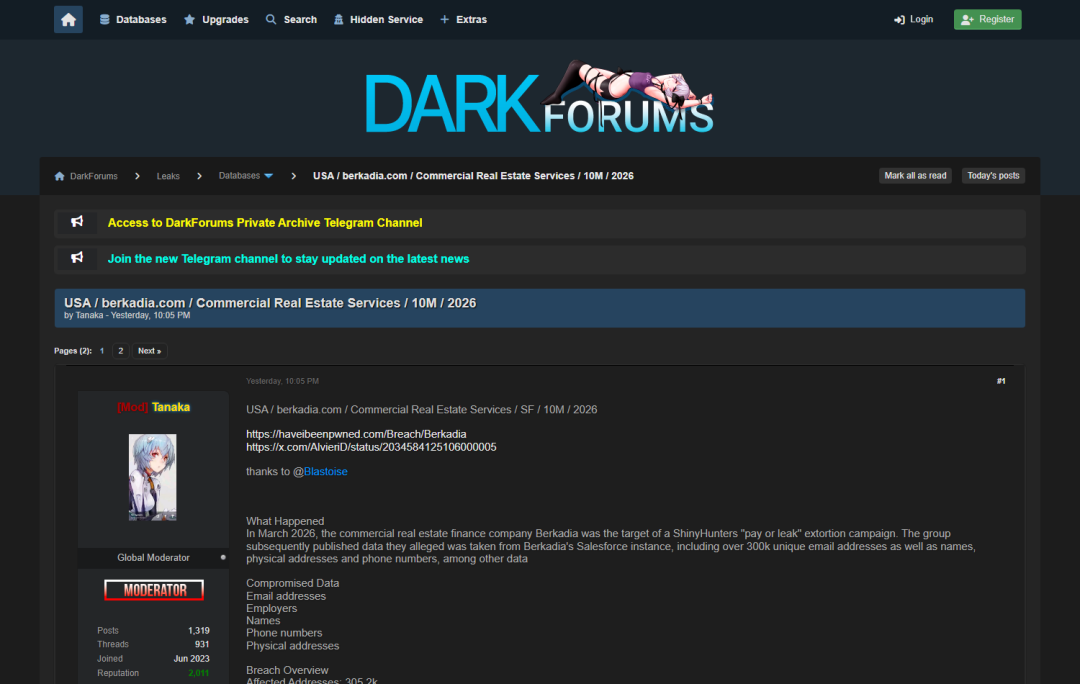
Task: Click the Posts count 1,319
Action: [x=198, y=630]
